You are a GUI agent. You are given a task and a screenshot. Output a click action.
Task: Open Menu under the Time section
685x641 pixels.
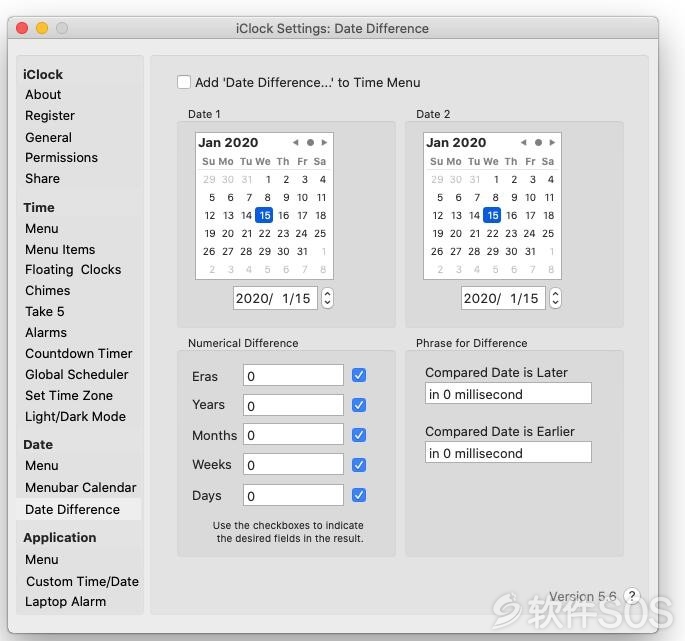click(42, 229)
